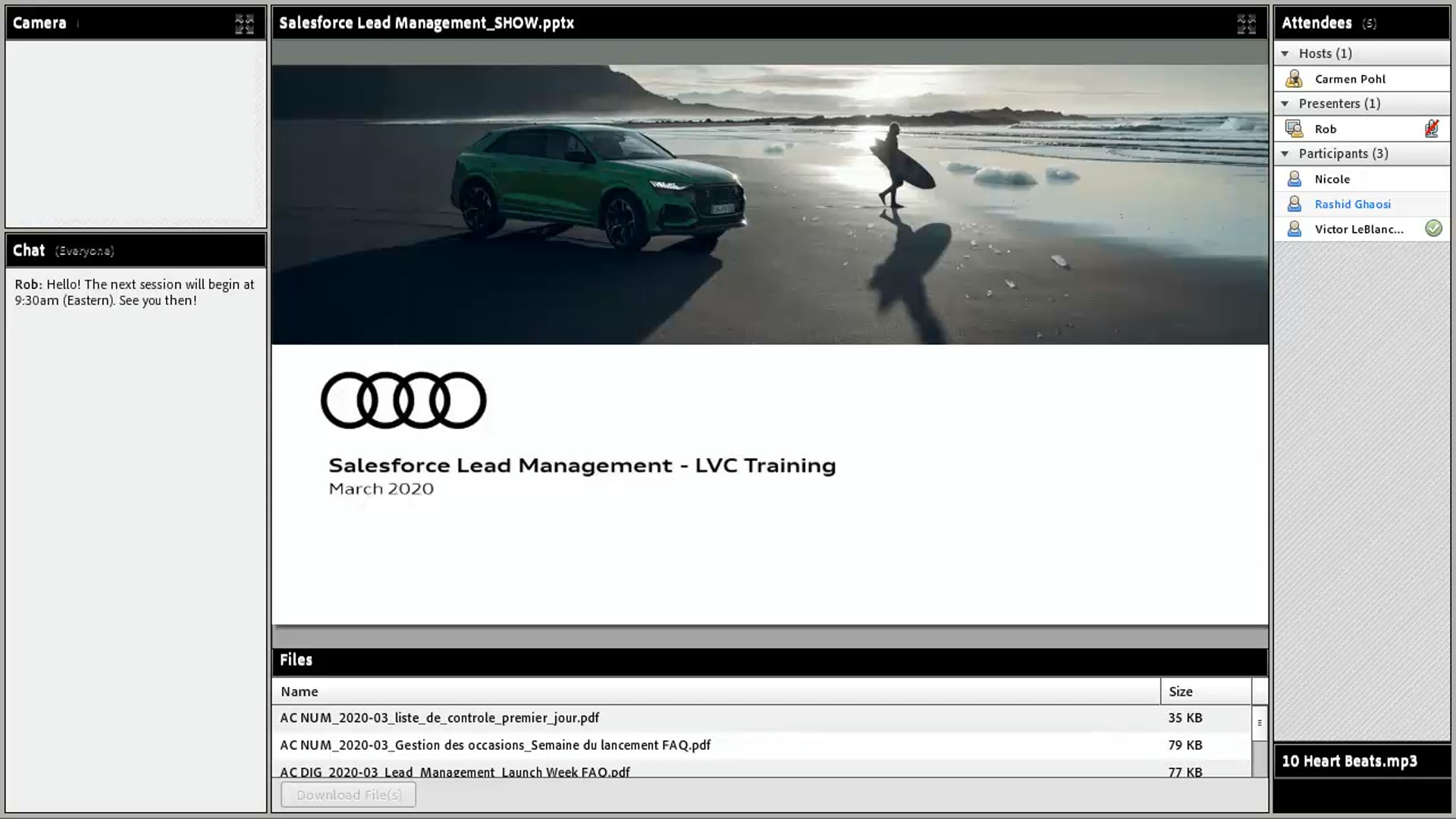Click the 10 Heart Beats.mp3 pod title
This screenshot has width=1456, height=819.
(1349, 761)
